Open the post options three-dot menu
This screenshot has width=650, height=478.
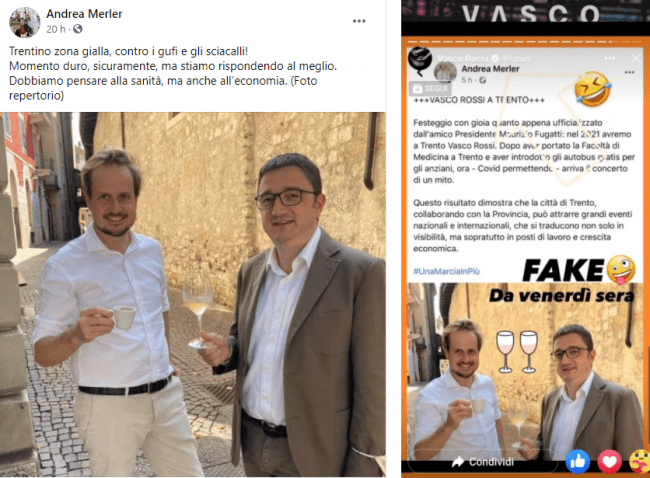click(359, 21)
